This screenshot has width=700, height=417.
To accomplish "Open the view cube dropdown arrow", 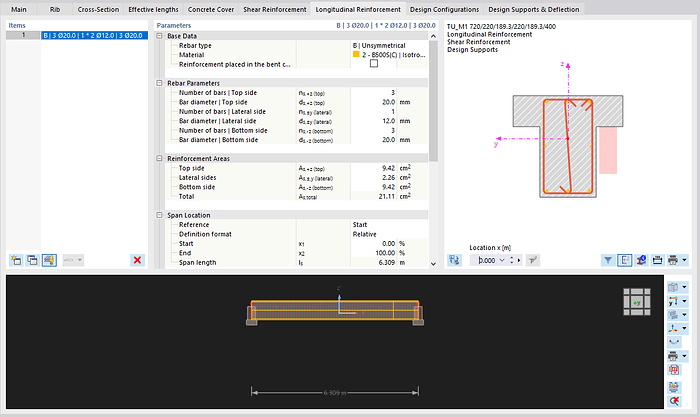I will coord(684,288).
